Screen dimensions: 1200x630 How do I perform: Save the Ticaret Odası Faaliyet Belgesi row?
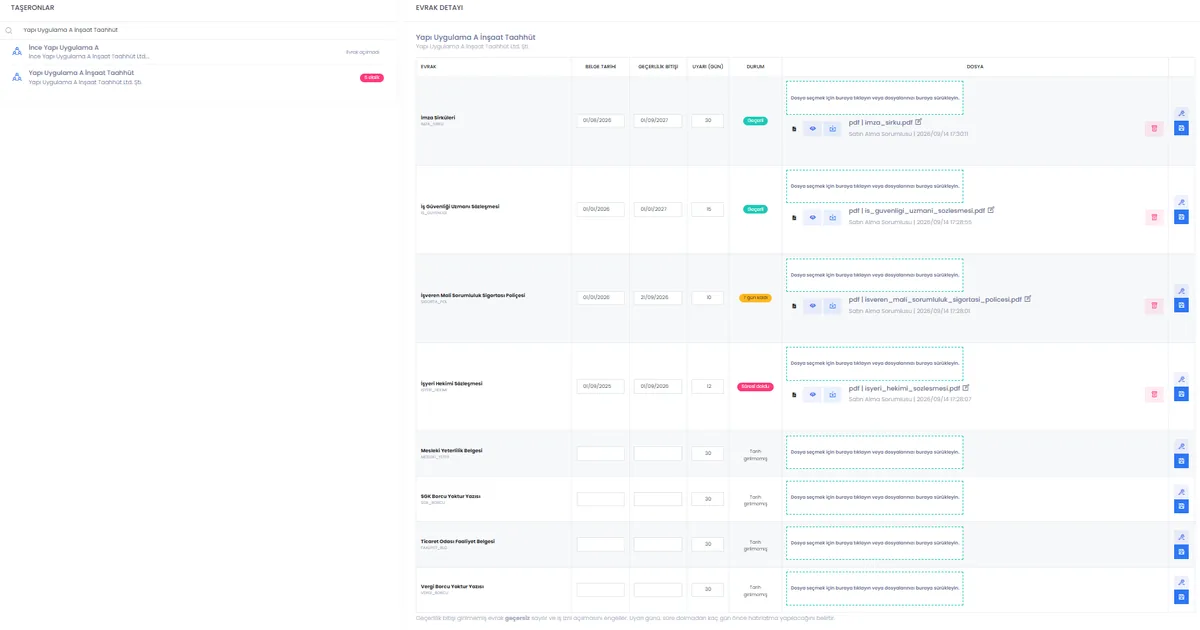pyautogui.click(x=1181, y=552)
